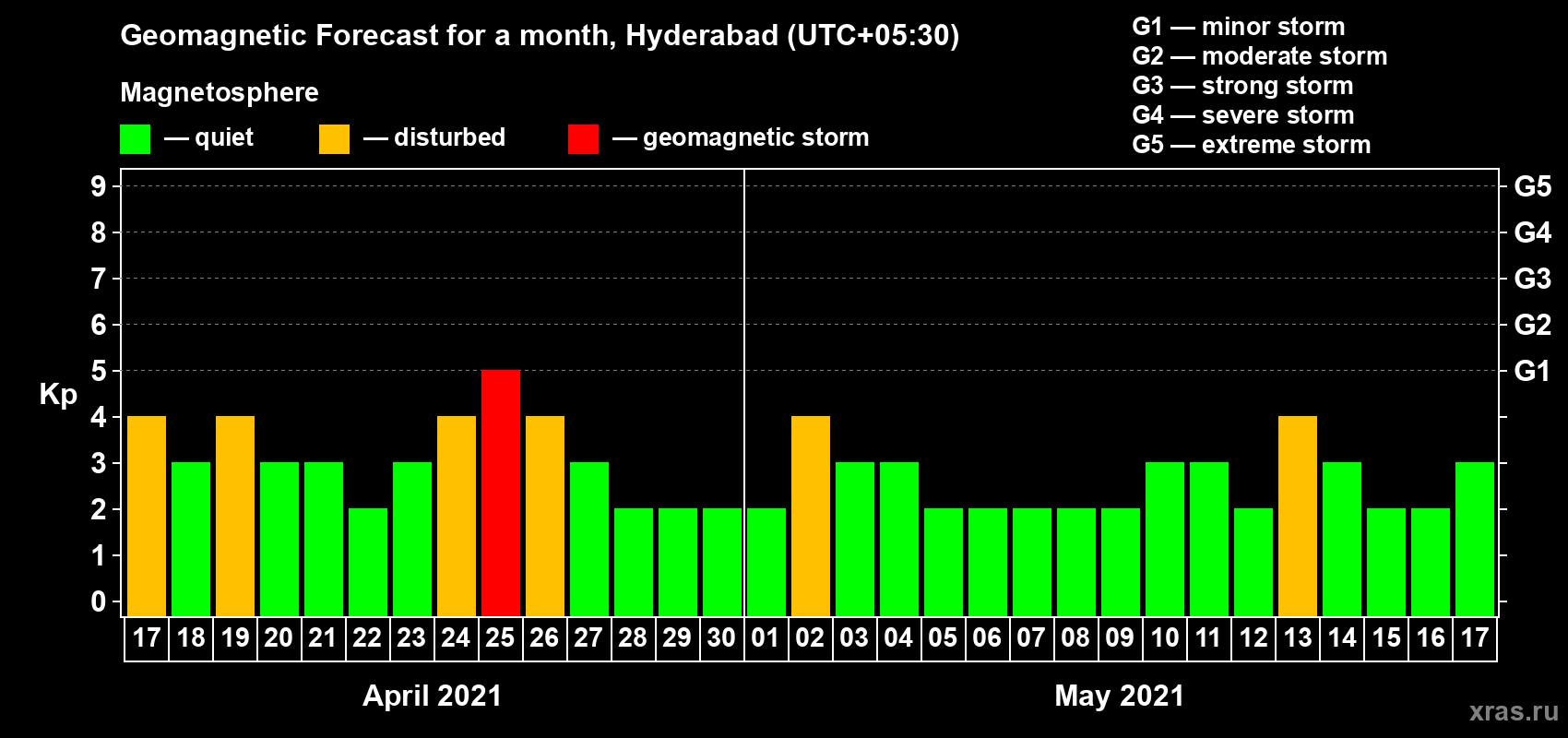Click the G1 label on the right axis
1568x738 pixels.
[x=1532, y=371]
